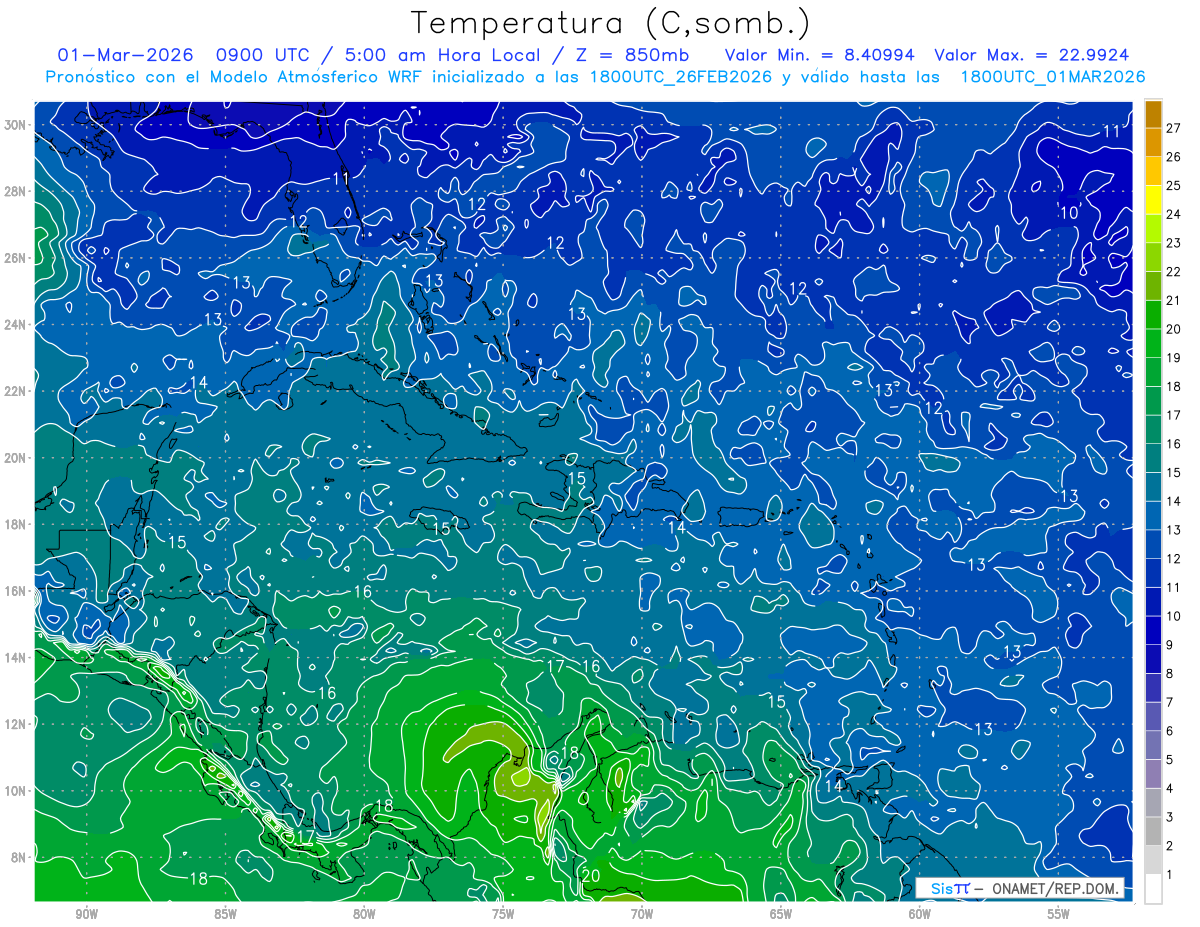Click "Valor Min. = 8.40994" value
Screen dimensions: 1200x927
pos(820,55)
